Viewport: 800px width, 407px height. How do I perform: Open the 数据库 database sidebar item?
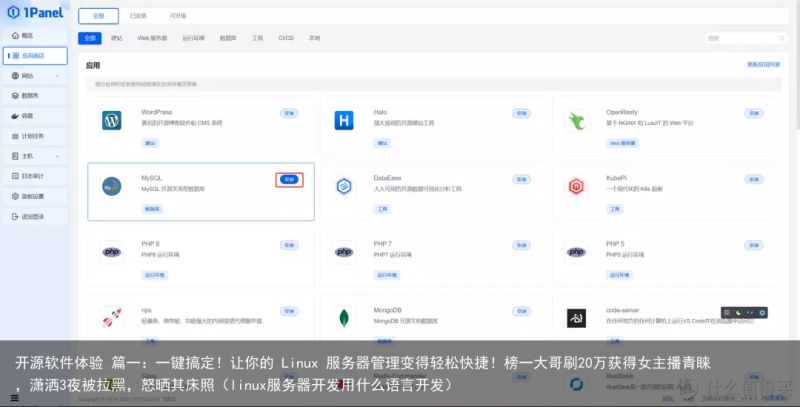35,95
